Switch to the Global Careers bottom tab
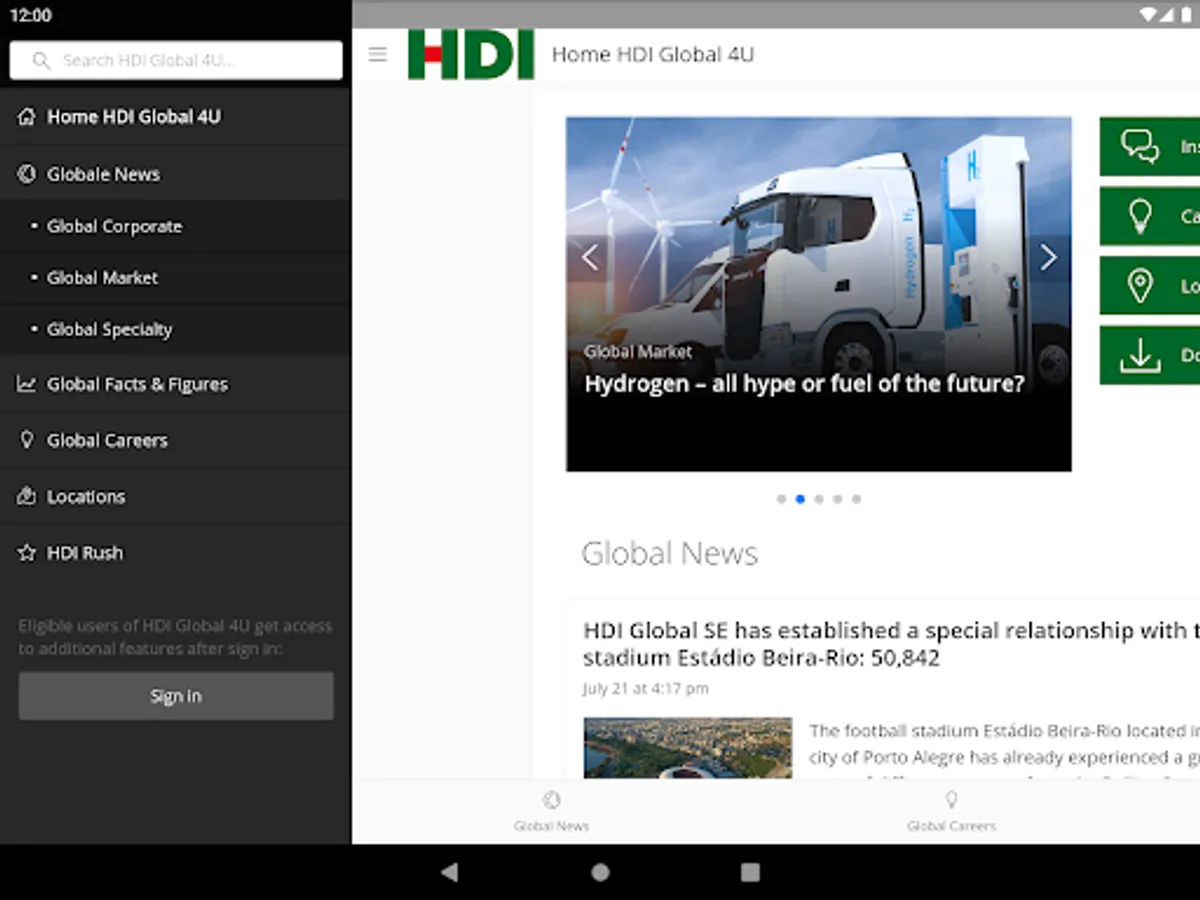This screenshot has height=900, width=1200. pyautogui.click(x=951, y=811)
